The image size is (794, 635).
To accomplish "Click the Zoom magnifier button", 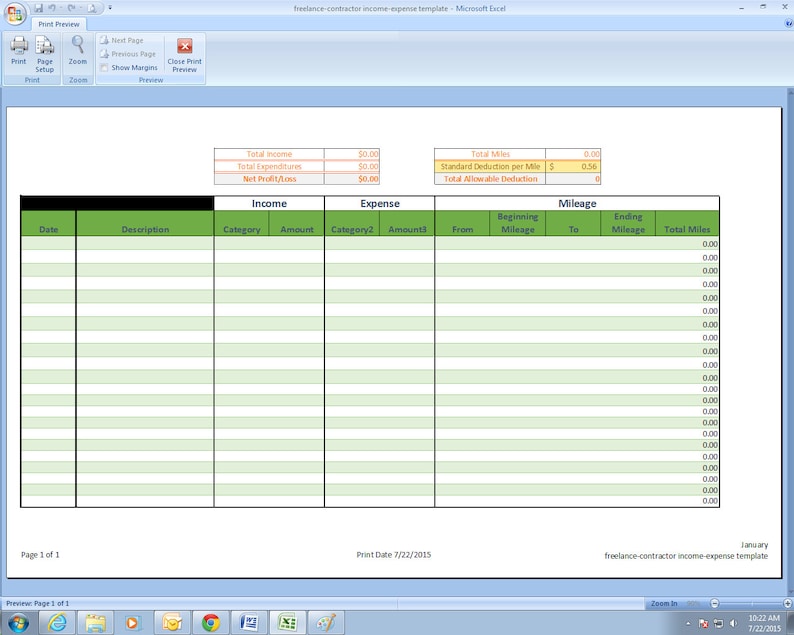I will coord(78,52).
